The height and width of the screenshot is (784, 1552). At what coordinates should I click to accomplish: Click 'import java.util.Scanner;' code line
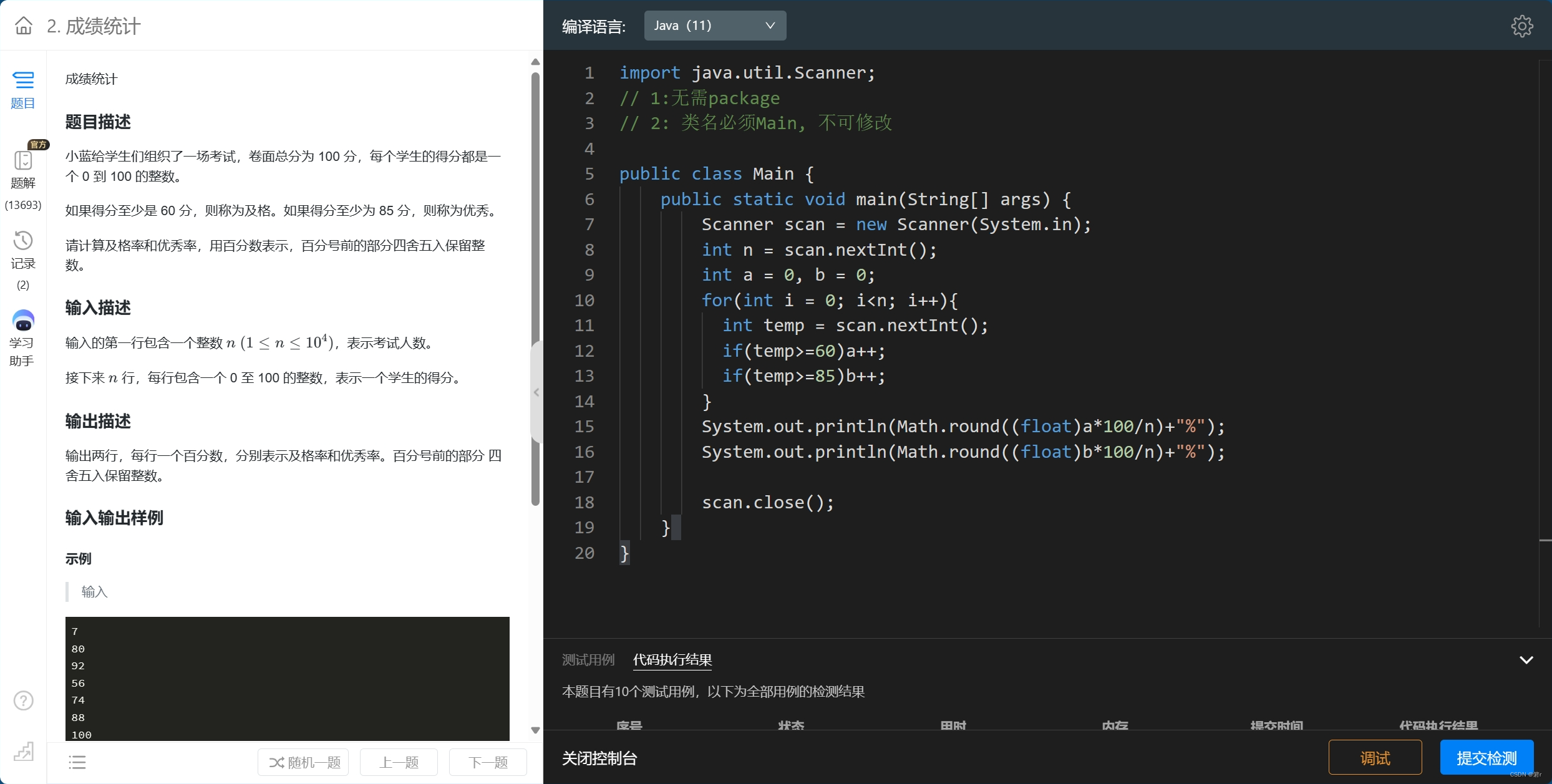pyautogui.click(x=747, y=73)
